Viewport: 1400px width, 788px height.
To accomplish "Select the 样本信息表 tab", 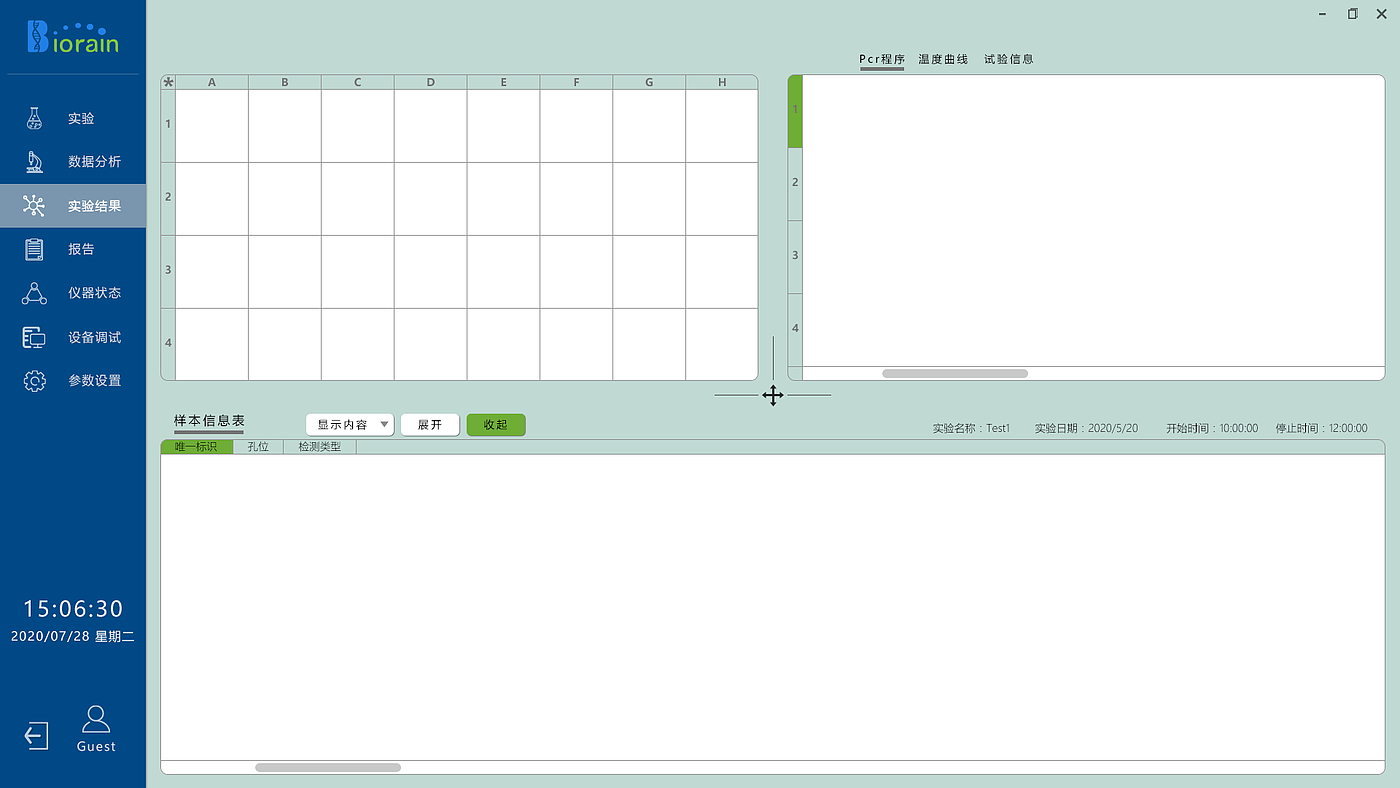I will (x=209, y=421).
